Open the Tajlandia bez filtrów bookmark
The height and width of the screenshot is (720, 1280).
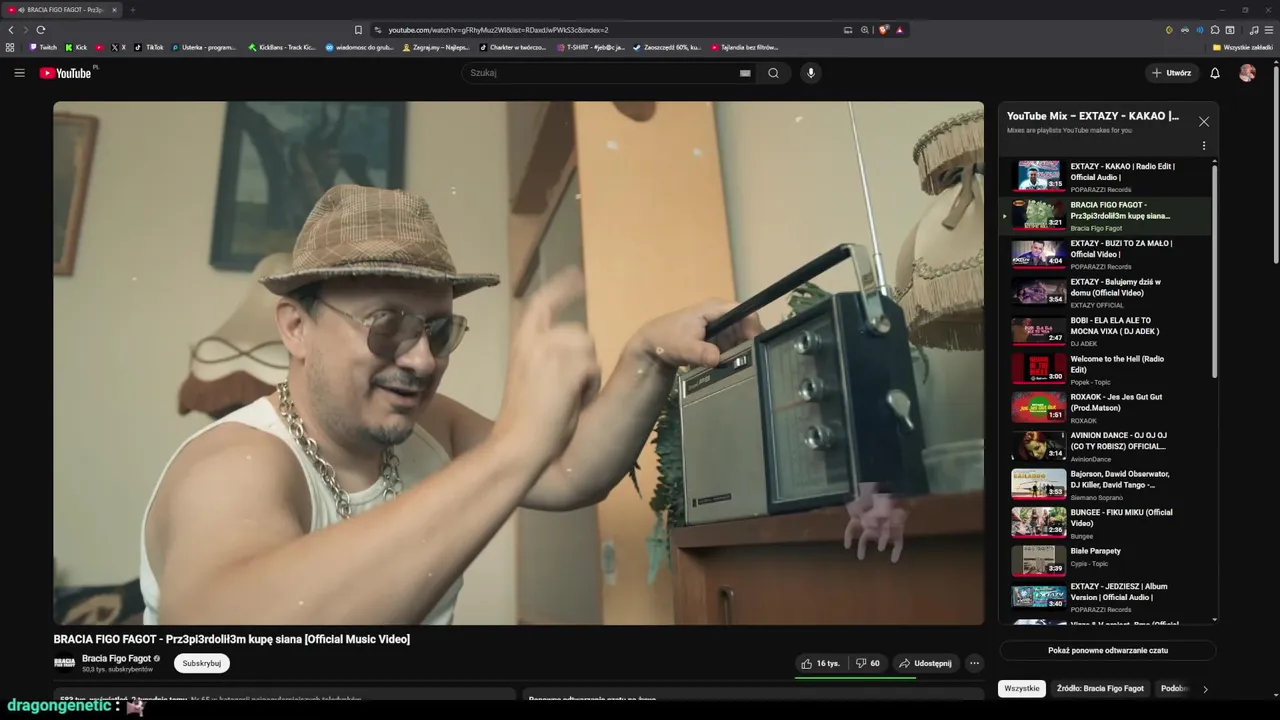click(742, 47)
